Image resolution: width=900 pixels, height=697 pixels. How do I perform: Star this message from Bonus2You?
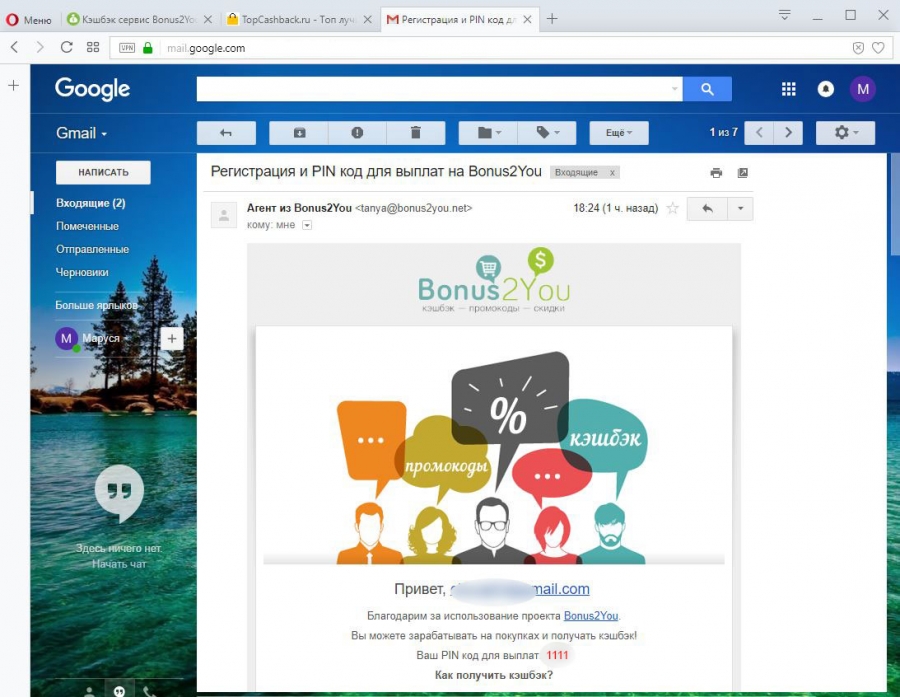point(673,208)
